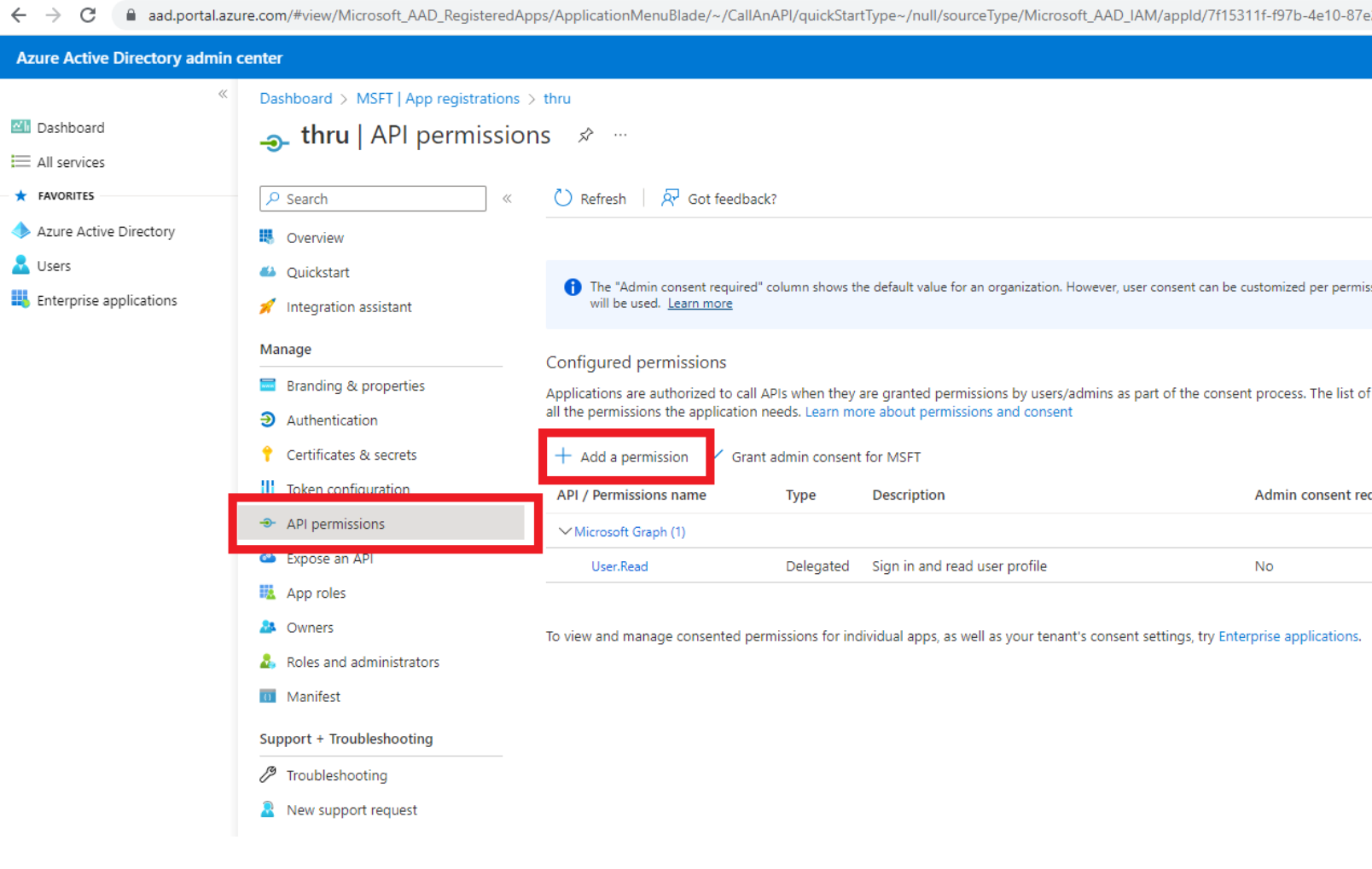Click the browser back arrow
This screenshot has width=1372, height=869.
click(19, 15)
